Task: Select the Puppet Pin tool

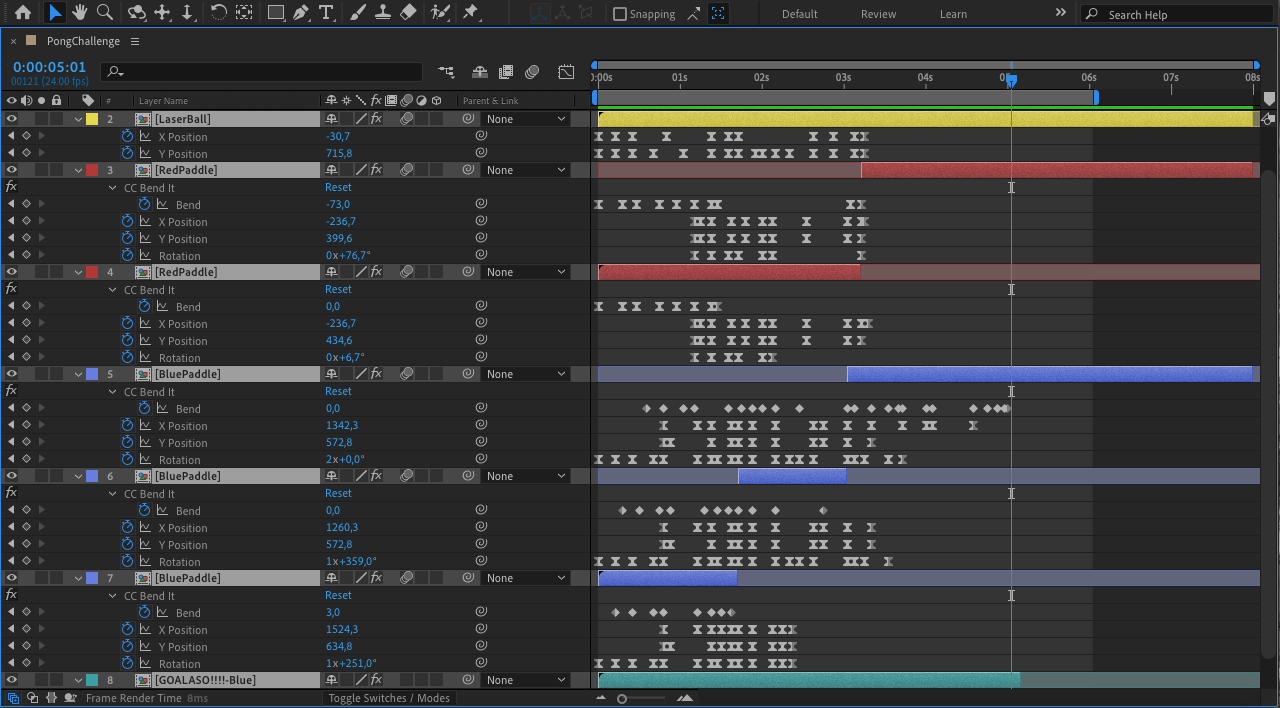Action: (x=471, y=13)
